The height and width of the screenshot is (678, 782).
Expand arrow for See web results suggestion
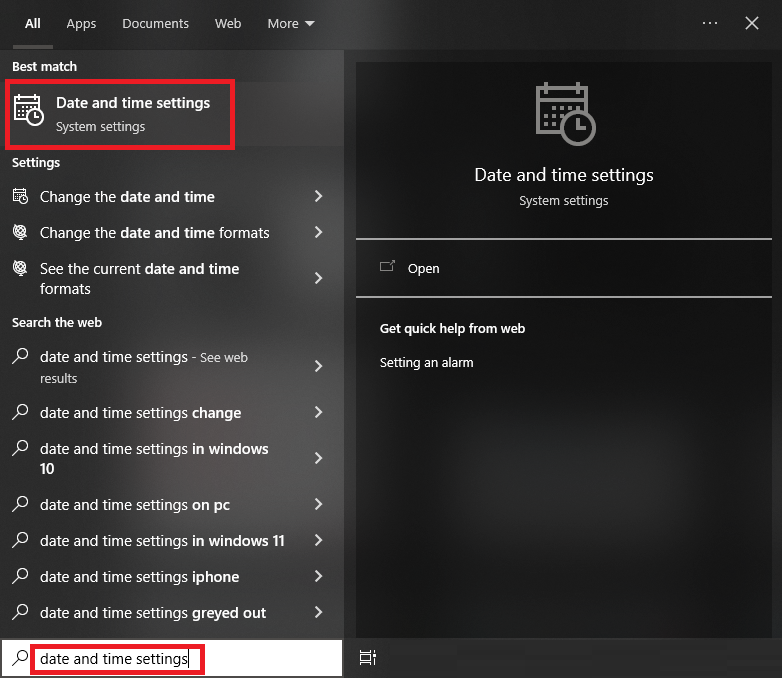[x=318, y=367]
